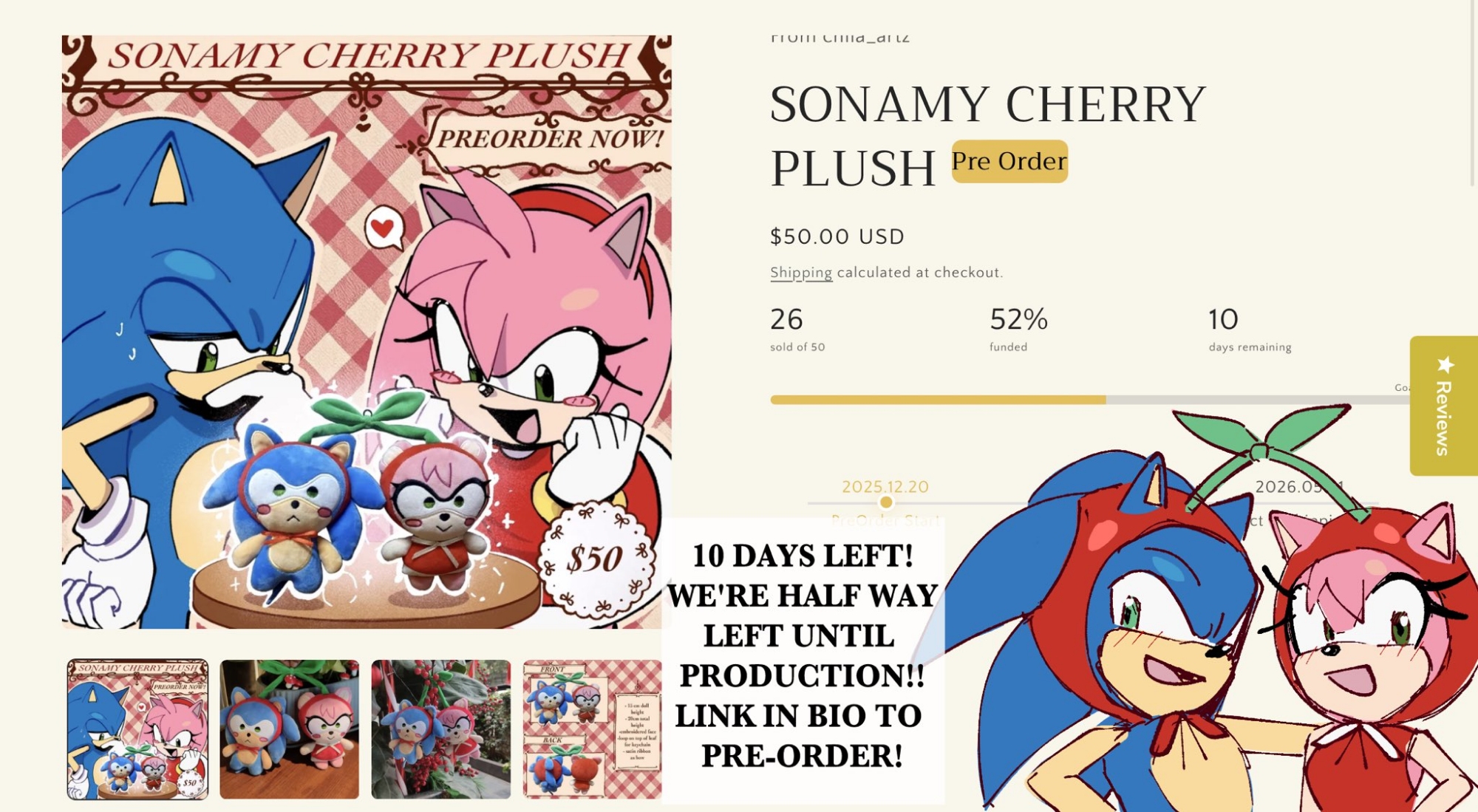Select the plushes on wooden table thumbnail
The height and width of the screenshot is (812, 1478).
coord(289,729)
